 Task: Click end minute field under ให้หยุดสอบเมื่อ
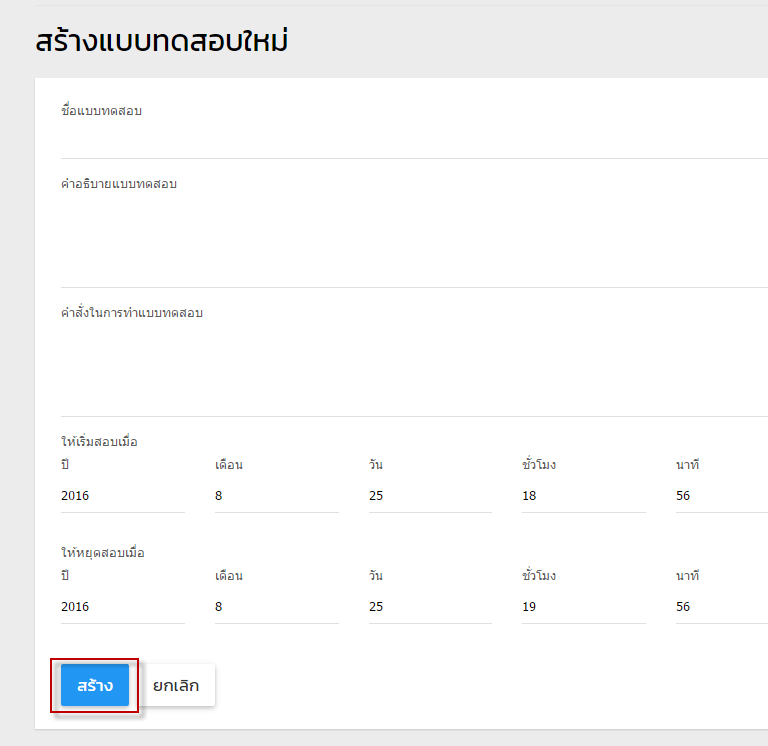point(722,607)
